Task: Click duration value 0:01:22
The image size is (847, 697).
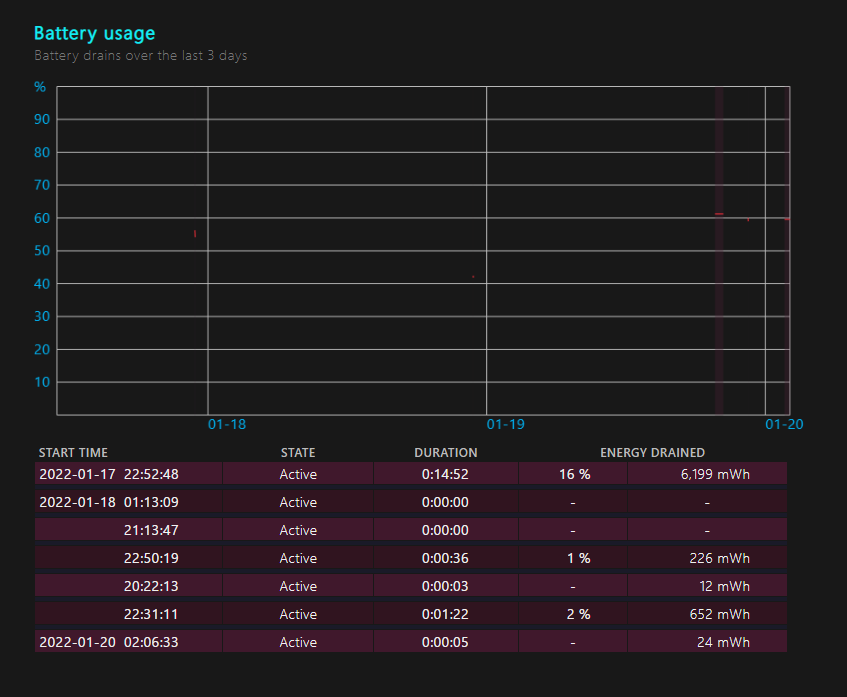Action: [x=445, y=614]
